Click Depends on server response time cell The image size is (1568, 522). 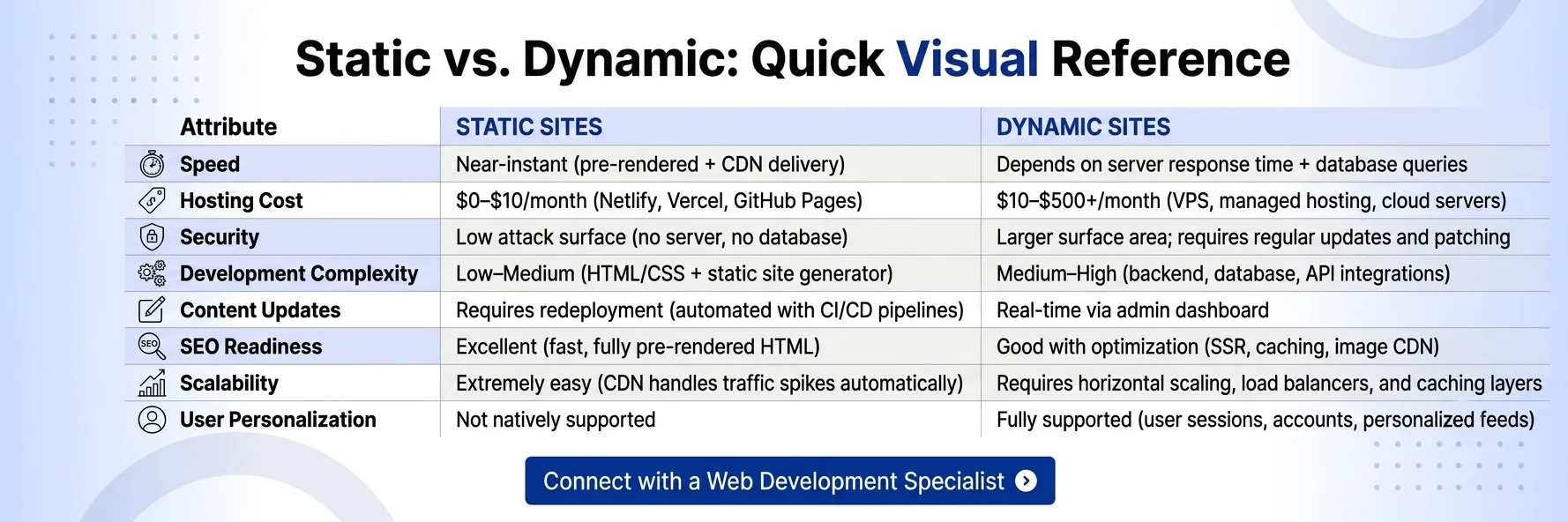click(1232, 164)
